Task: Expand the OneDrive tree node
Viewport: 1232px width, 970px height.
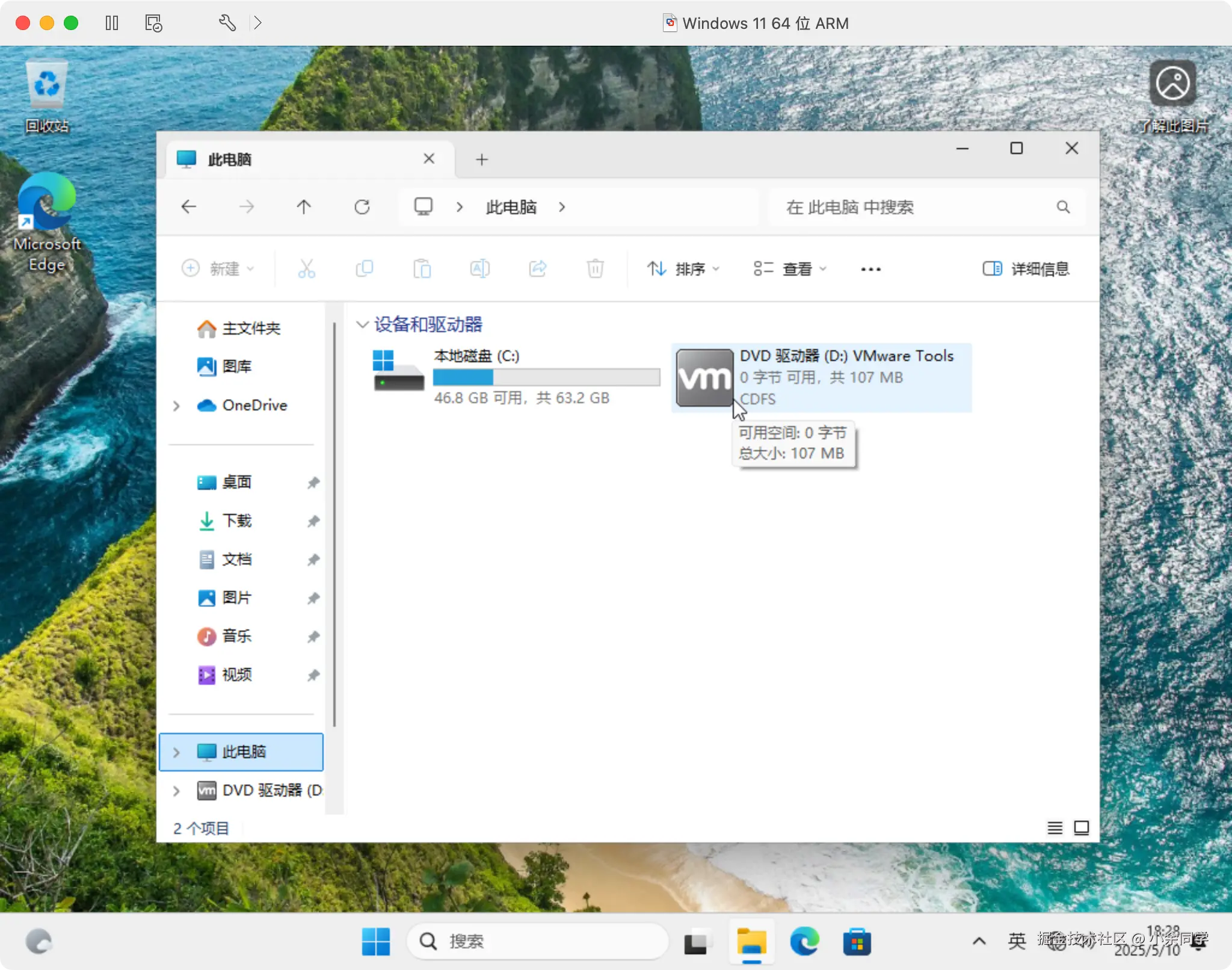Action: [176, 406]
